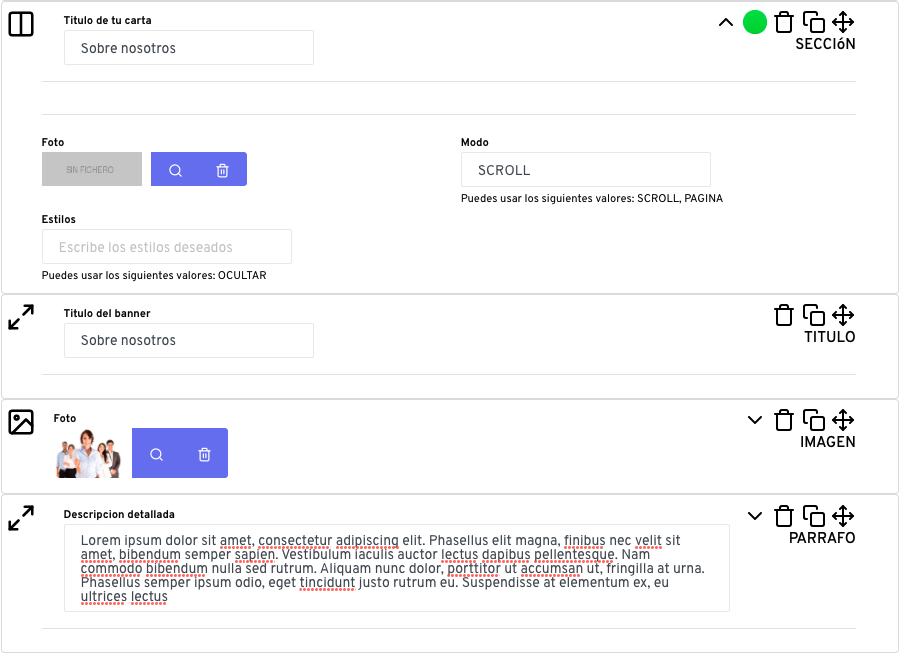This screenshot has height=654, width=900.
Task: Toggle the green active status circle
Action: pos(754,22)
